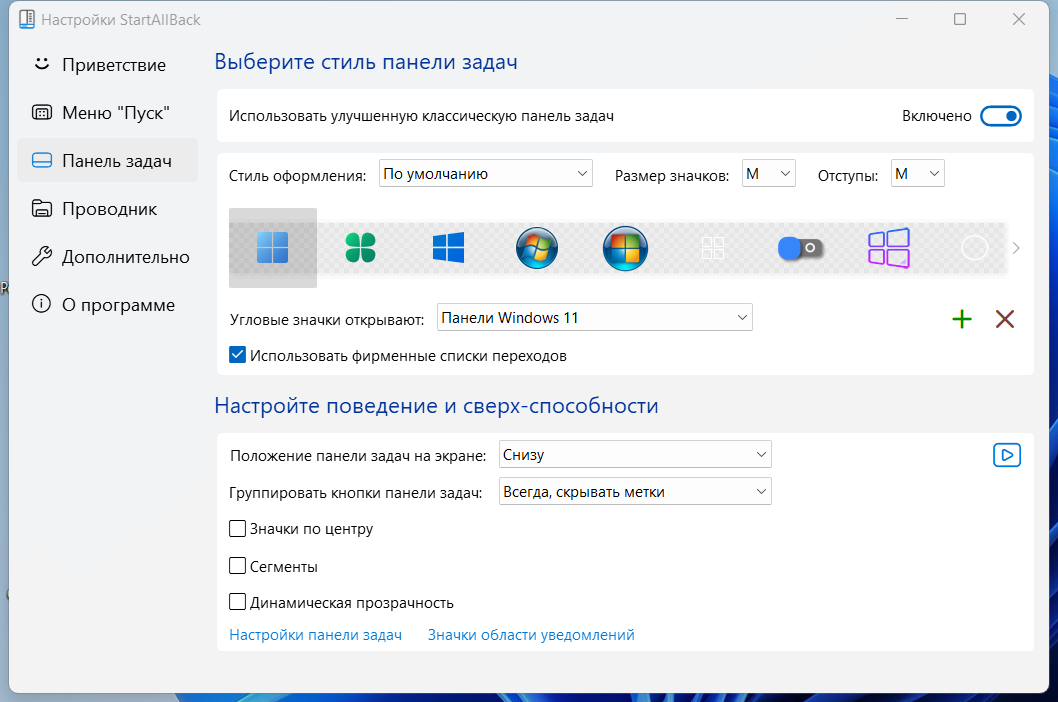1058x702 pixels.
Task: Click the info icon beside О программе
Action: pos(41,304)
